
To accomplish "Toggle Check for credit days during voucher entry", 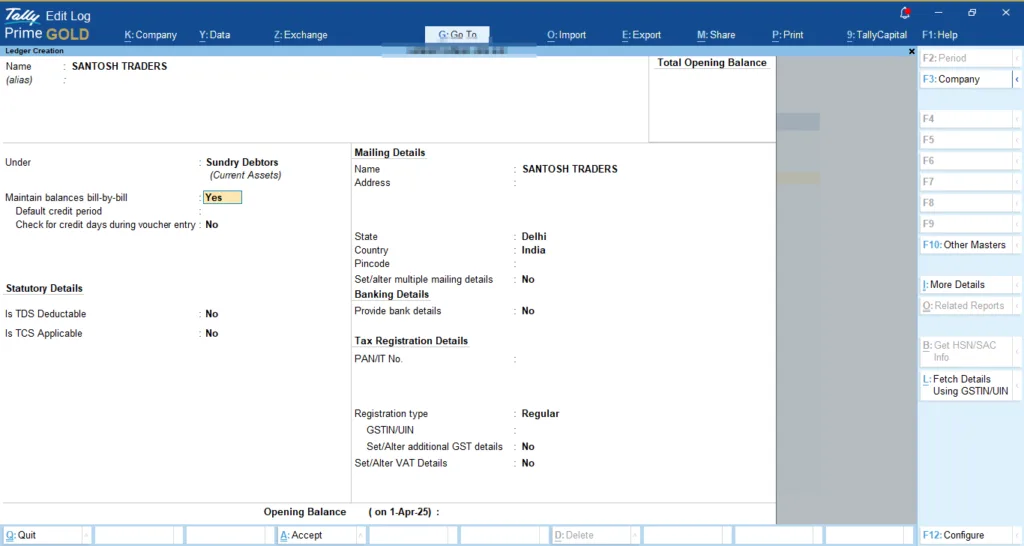I will pos(212,225).
